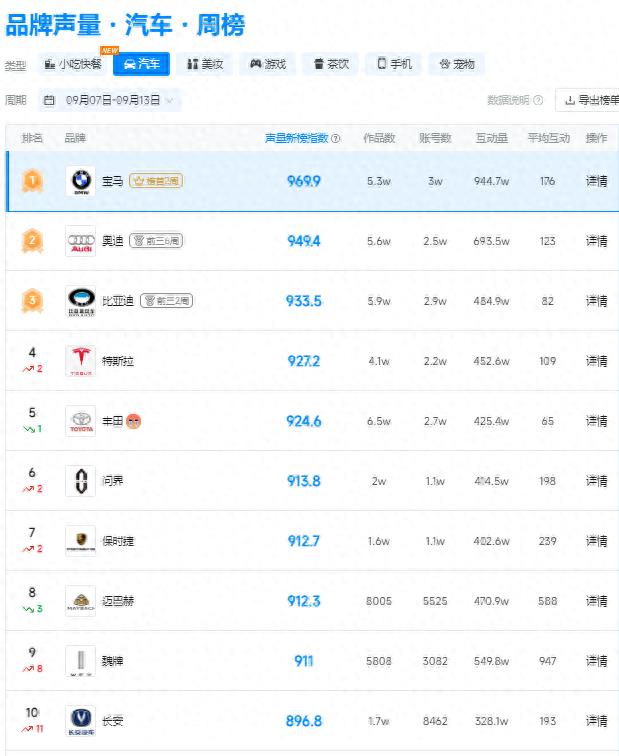Click the help icon beside 数据说明
Image resolution: width=619 pixels, height=756 pixels.
tap(538, 100)
